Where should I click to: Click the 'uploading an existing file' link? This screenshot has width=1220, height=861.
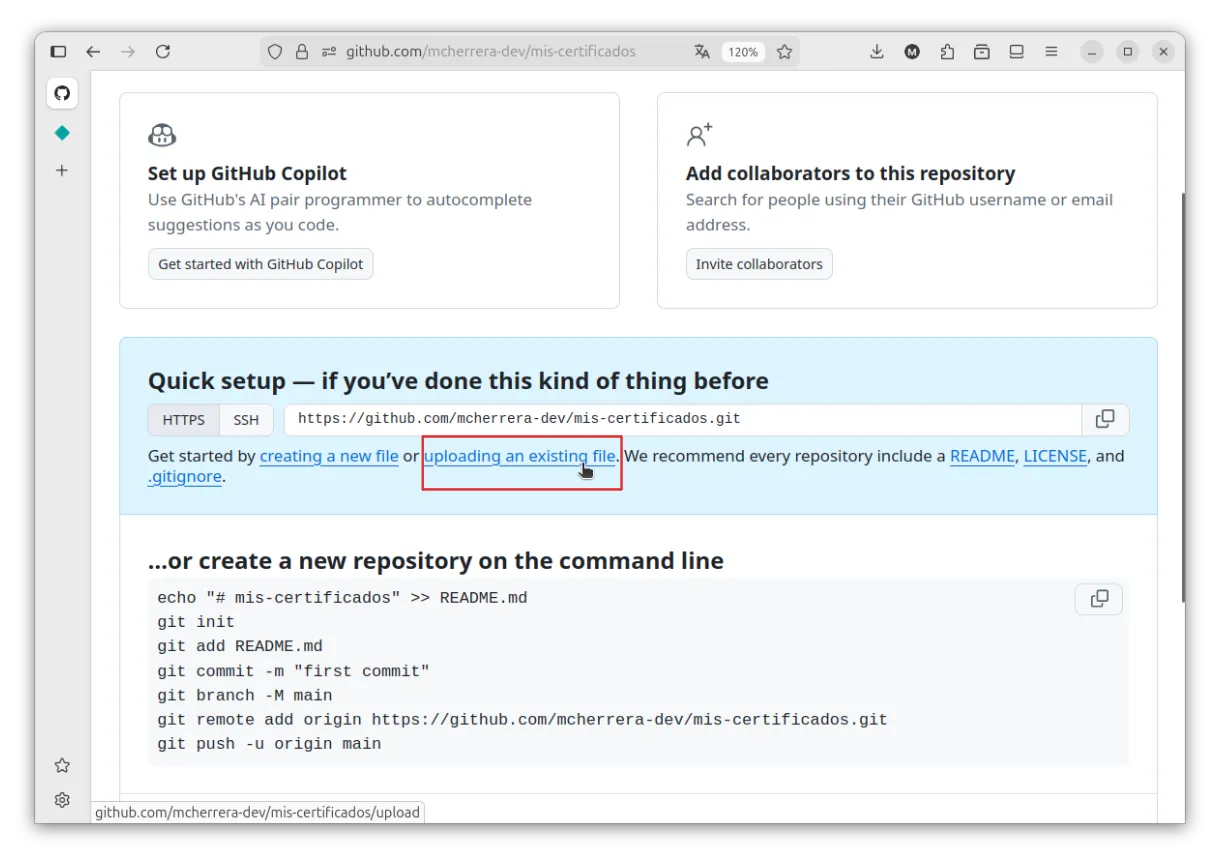pos(519,456)
